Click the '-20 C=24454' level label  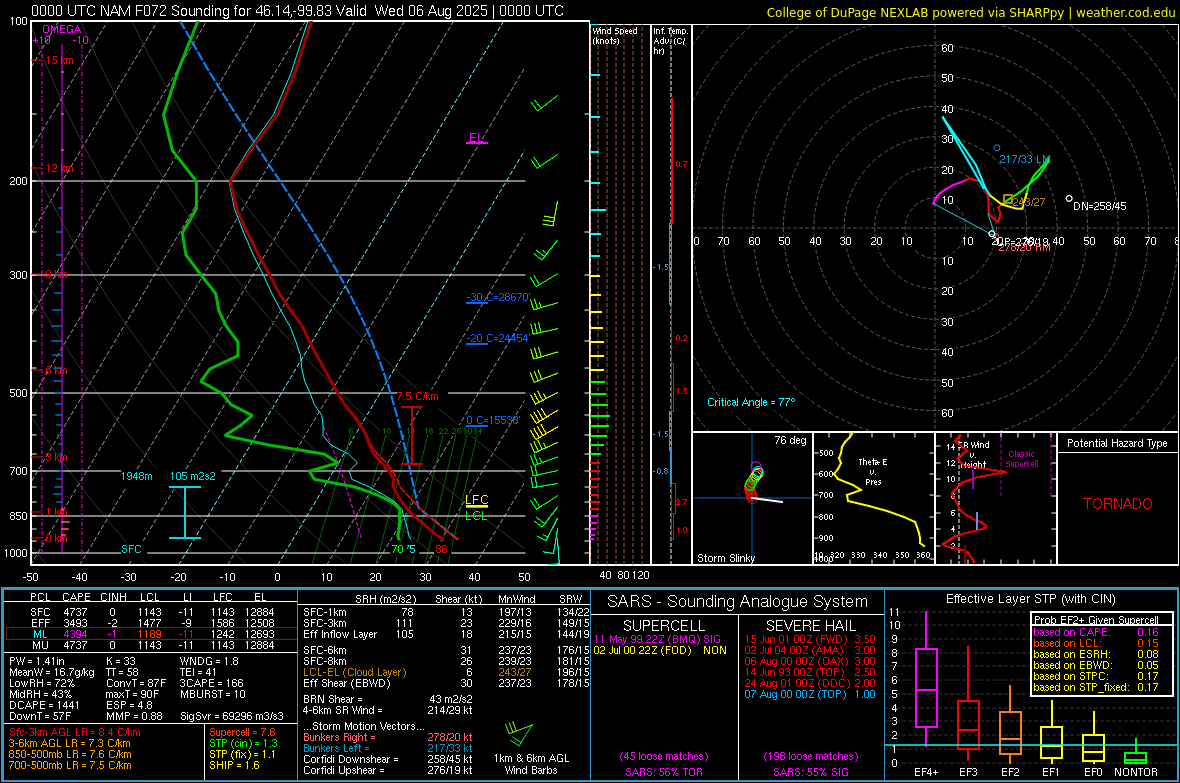point(497,338)
